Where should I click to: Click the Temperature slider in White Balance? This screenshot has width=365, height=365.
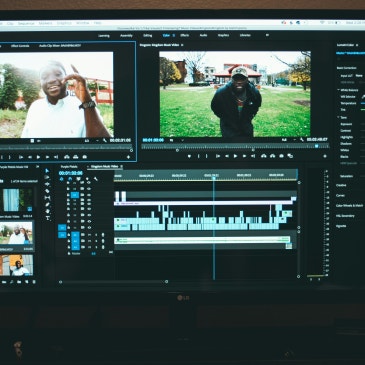pyautogui.click(x=363, y=103)
